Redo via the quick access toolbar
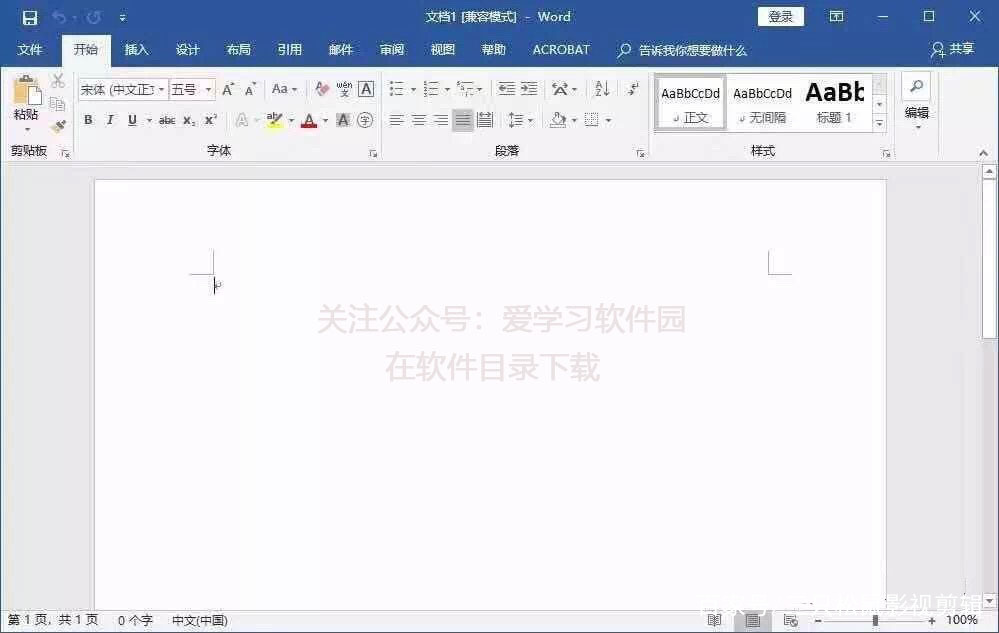Screen dimensions: 999x633 (x=94, y=17)
